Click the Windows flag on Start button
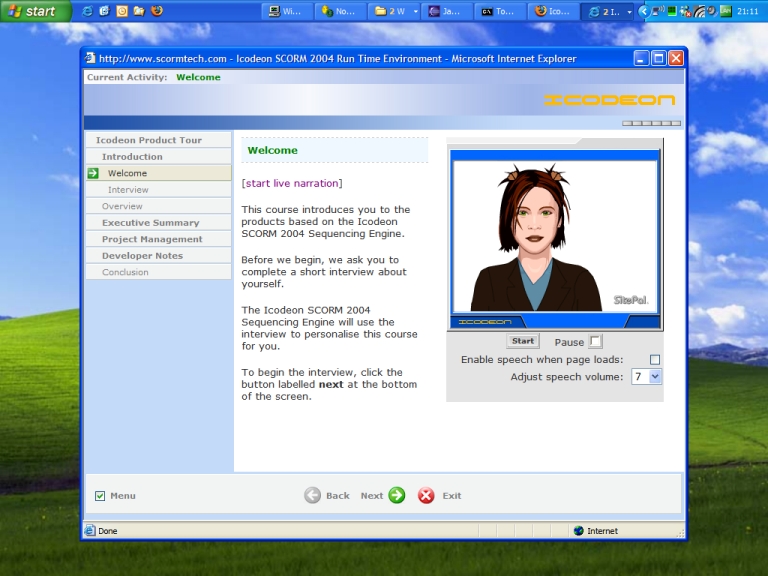The image size is (768, 576). pyautogui.click(x=15, y=11)
